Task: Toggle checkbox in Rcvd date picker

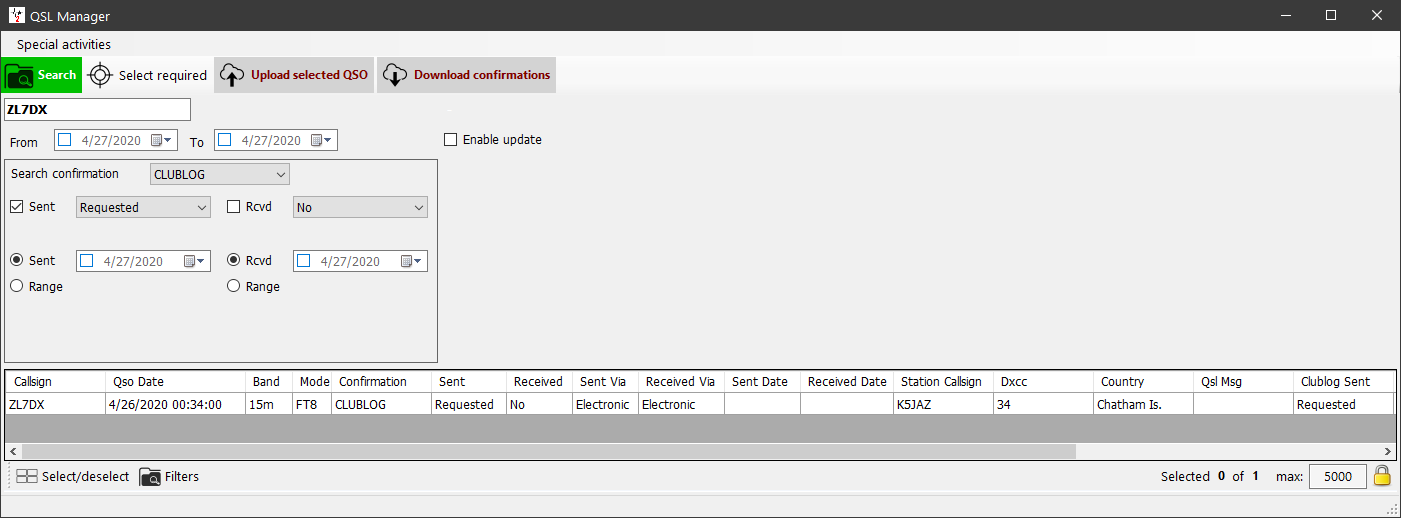Action: 304,261
